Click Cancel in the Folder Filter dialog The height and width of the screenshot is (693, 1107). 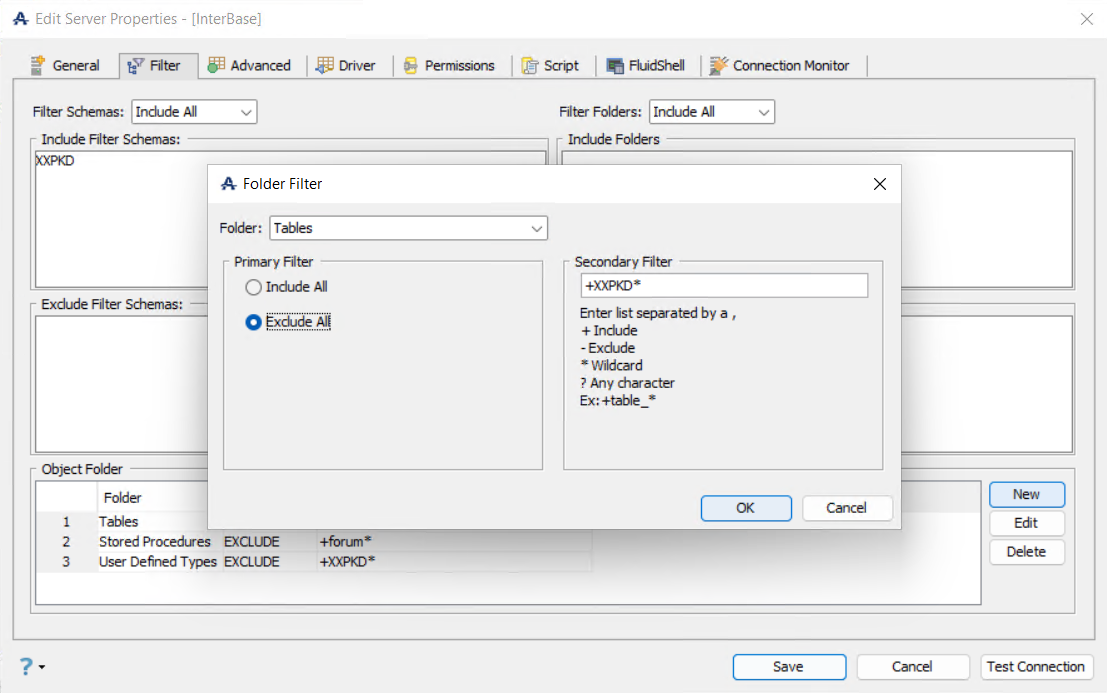pyautogui.click(x=847, y=508)
